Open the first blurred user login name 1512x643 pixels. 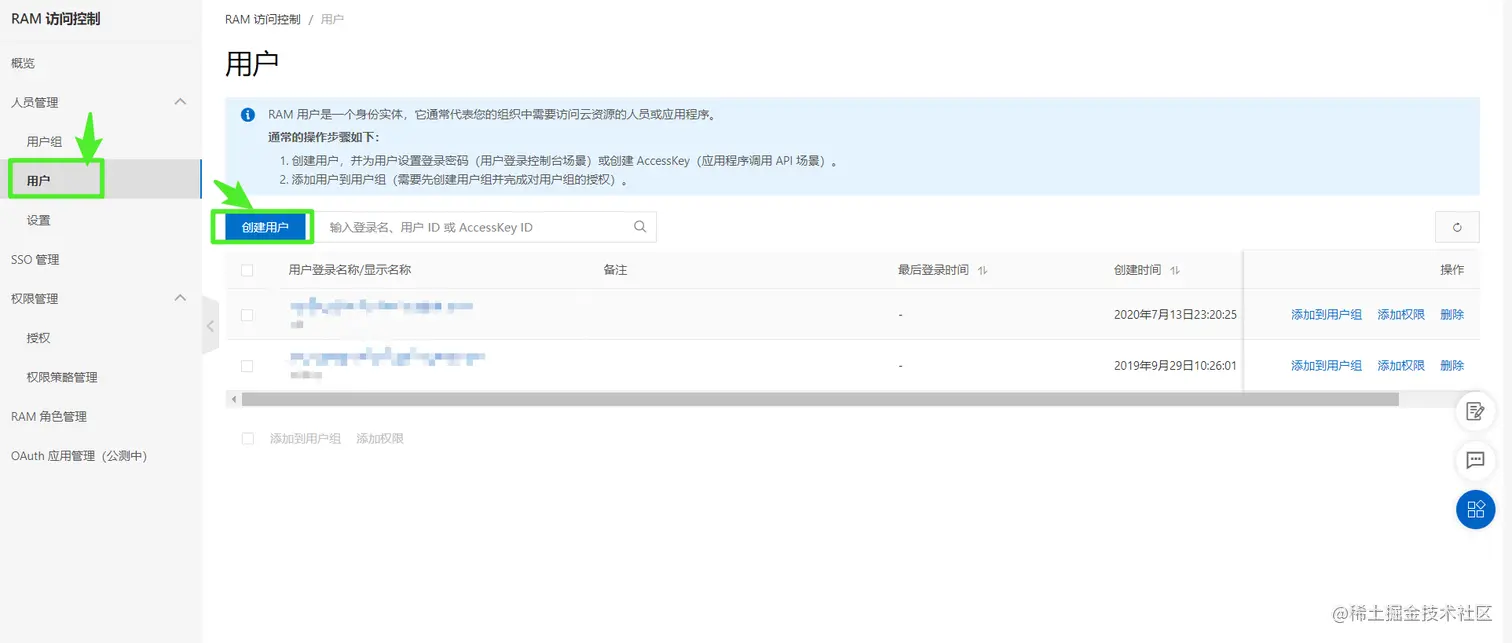coord(380,306)
